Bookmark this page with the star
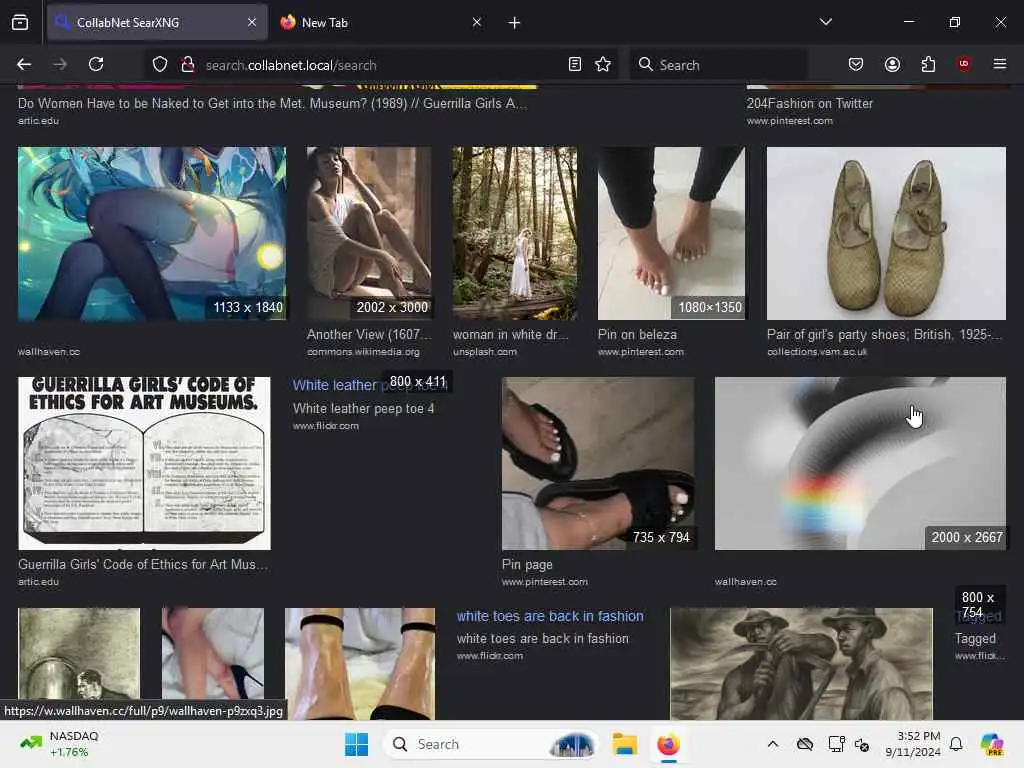Image resolution: width=1024 pixels, height=768 pixels. [x=603, y=64]
